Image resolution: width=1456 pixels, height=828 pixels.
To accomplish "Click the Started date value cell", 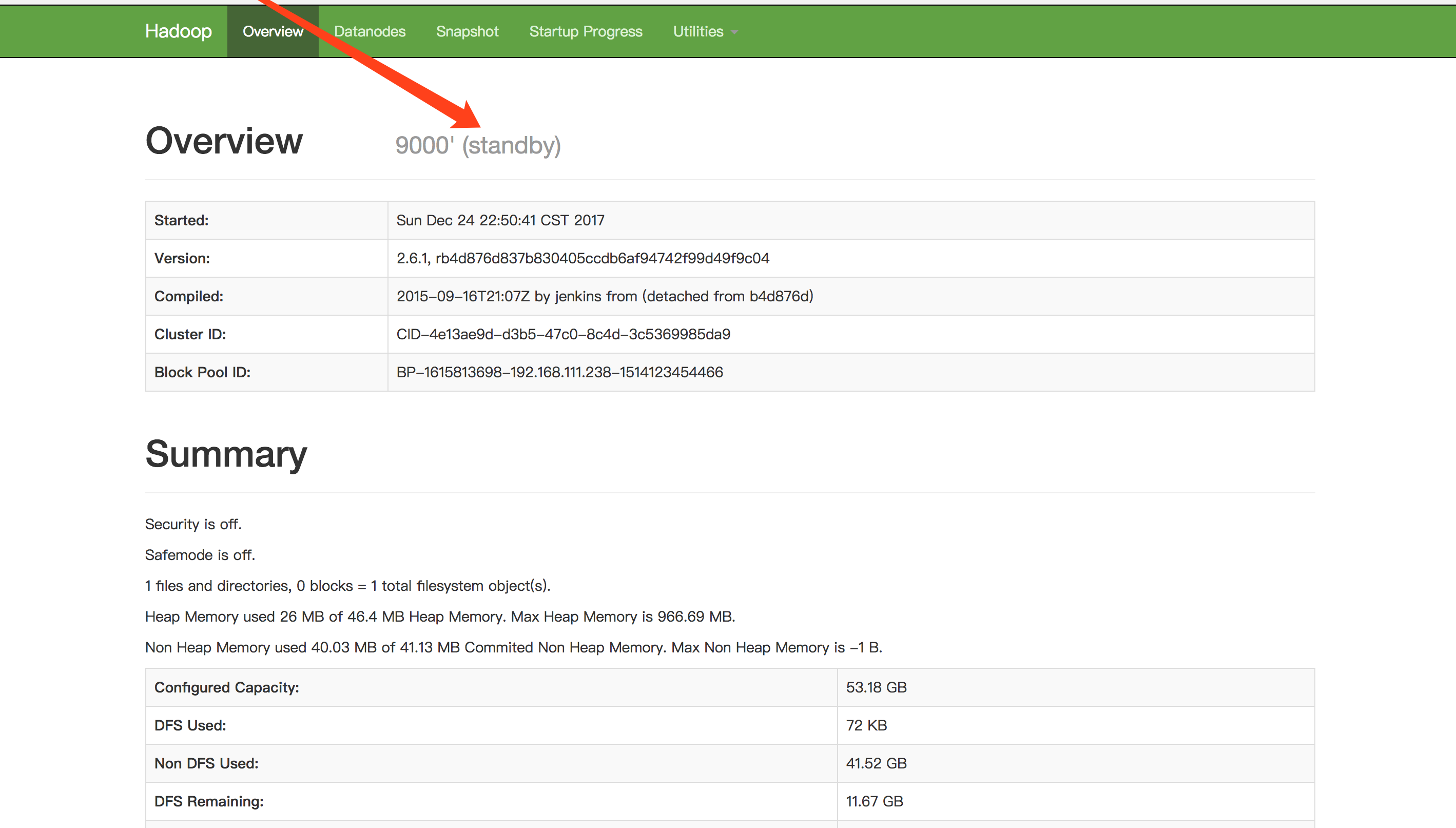I will tap(500, 220).
